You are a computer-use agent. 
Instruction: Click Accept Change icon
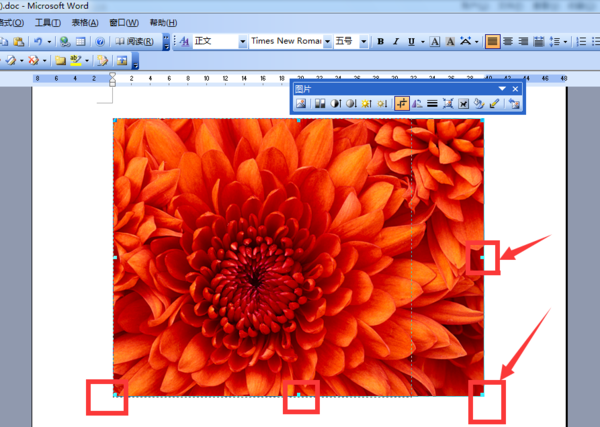click(11, 60)
